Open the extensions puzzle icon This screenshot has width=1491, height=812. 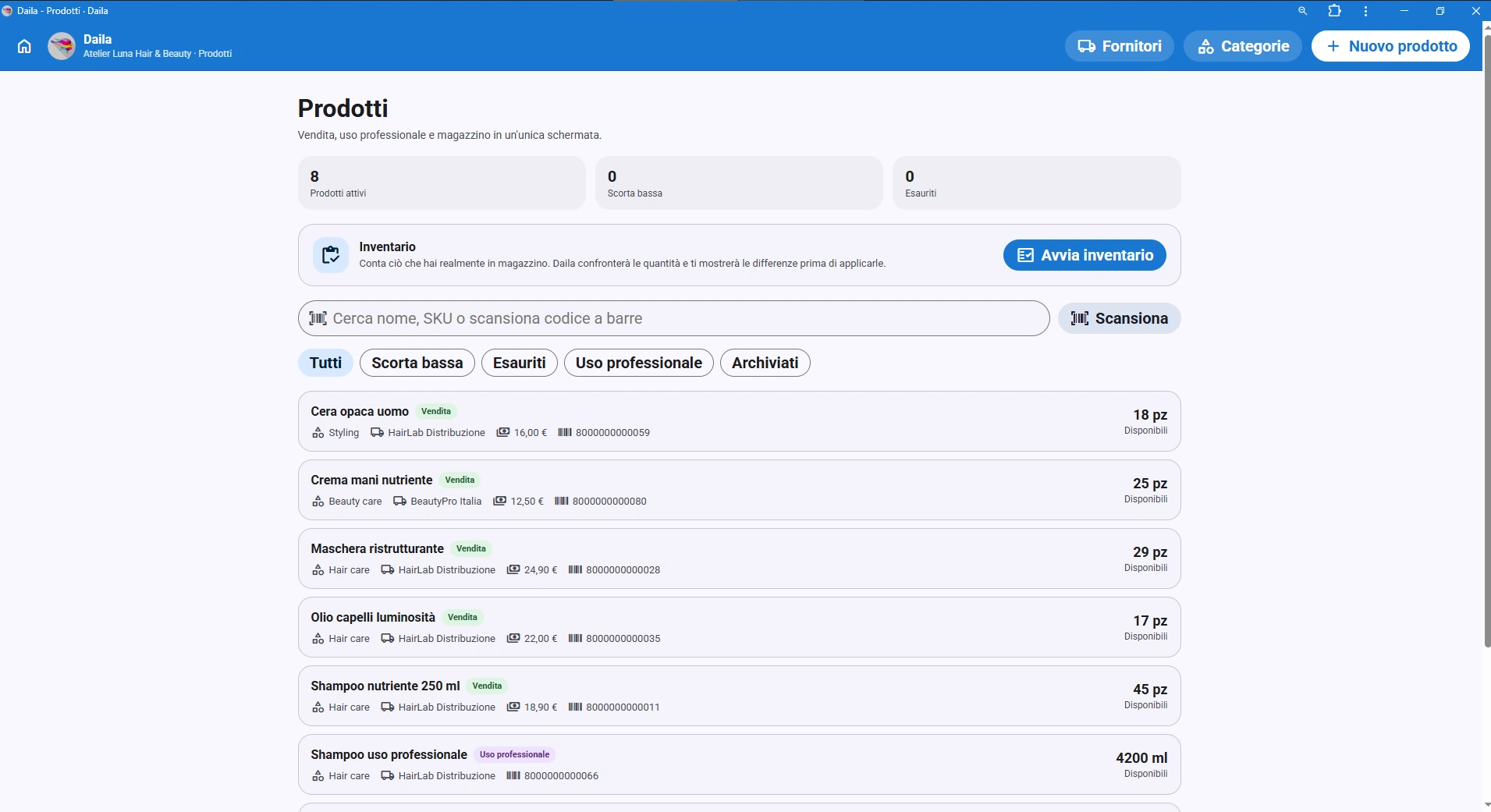pos(1335,11)
